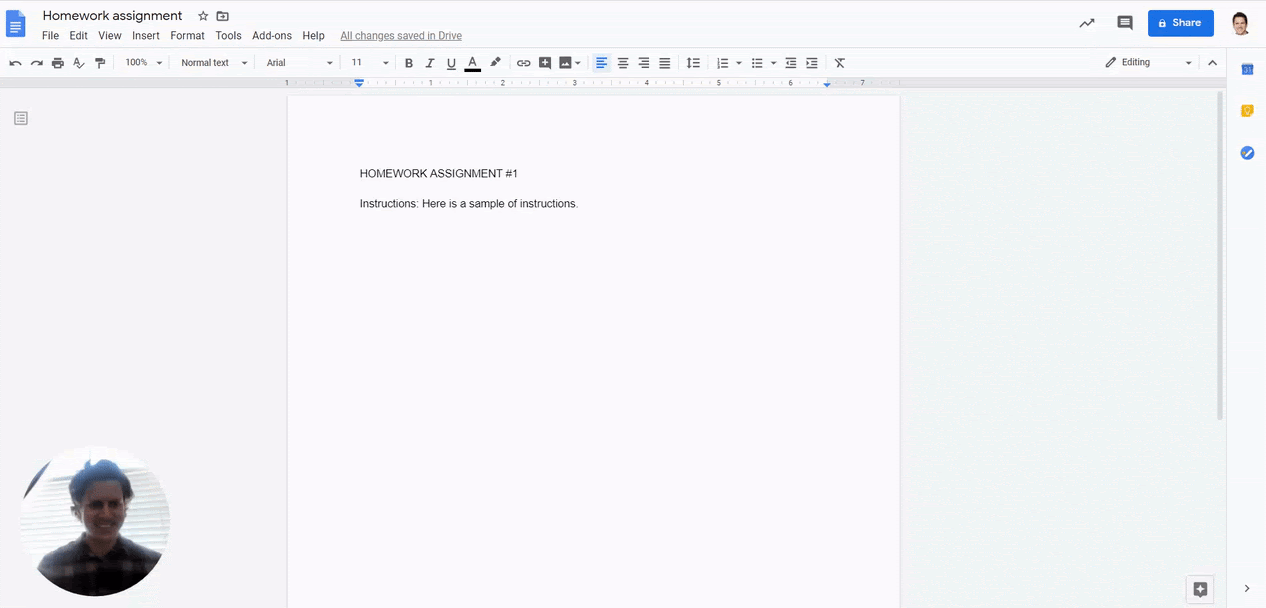Screen dimensions: 1266x608
Task: Apply bulleted list icon
Action: (757, 63)
